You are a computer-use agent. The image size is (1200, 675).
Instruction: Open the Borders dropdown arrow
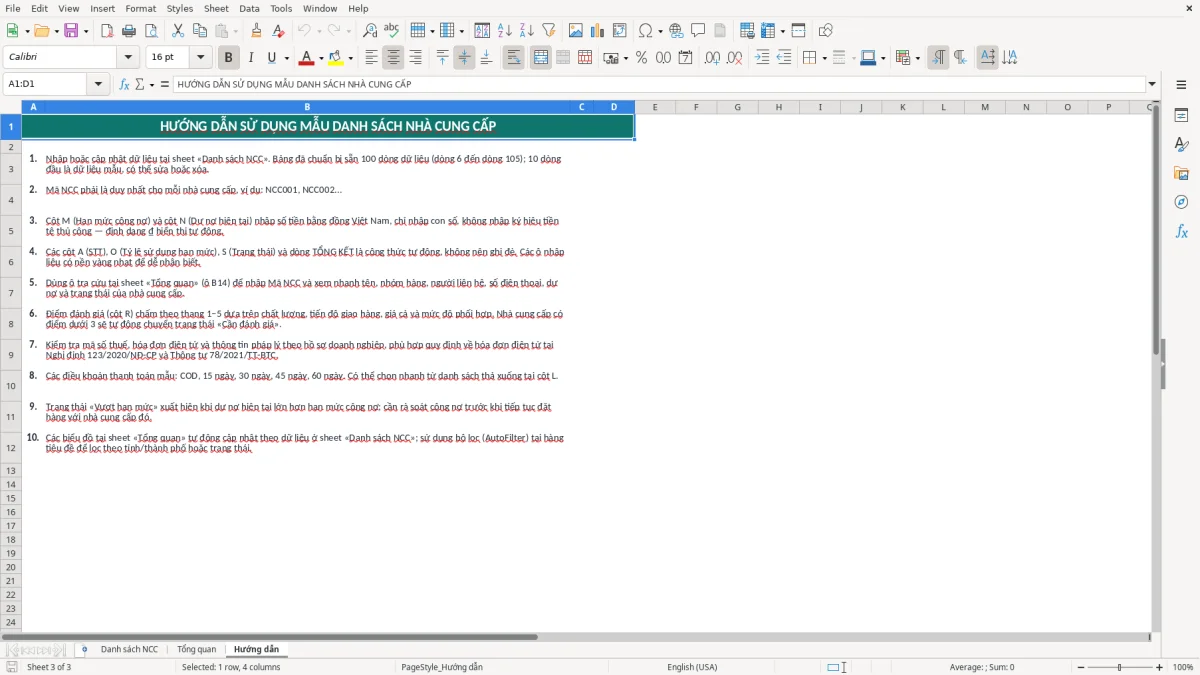pos(824,58)
